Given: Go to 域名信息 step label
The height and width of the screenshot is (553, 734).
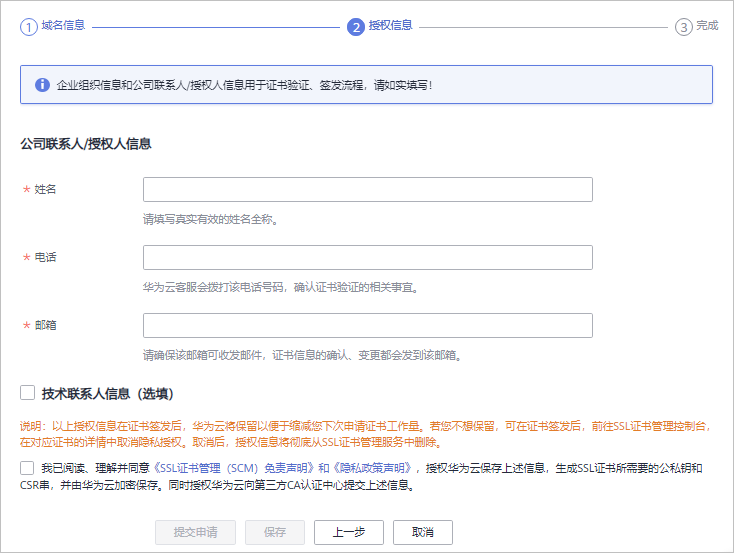Looking at the screenshot, I should click(63, 25).
